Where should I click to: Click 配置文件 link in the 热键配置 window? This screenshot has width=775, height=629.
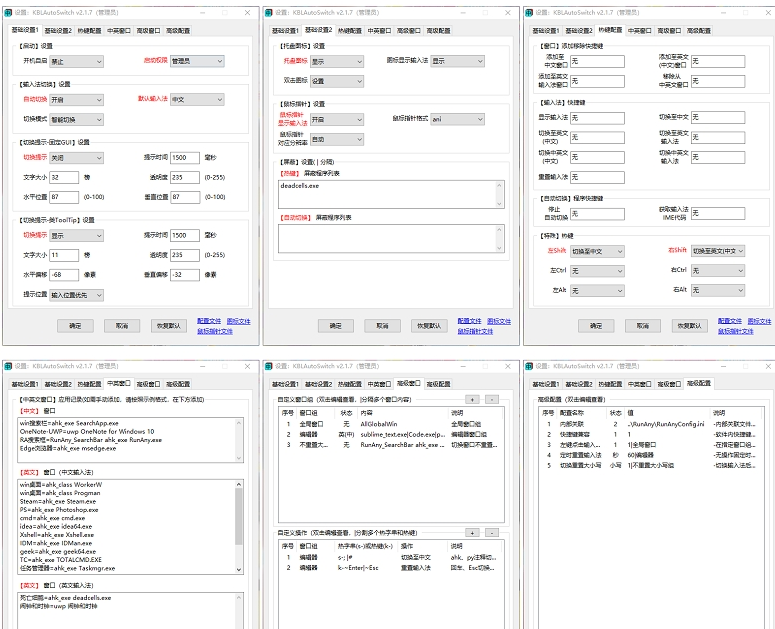click(729, 321)
